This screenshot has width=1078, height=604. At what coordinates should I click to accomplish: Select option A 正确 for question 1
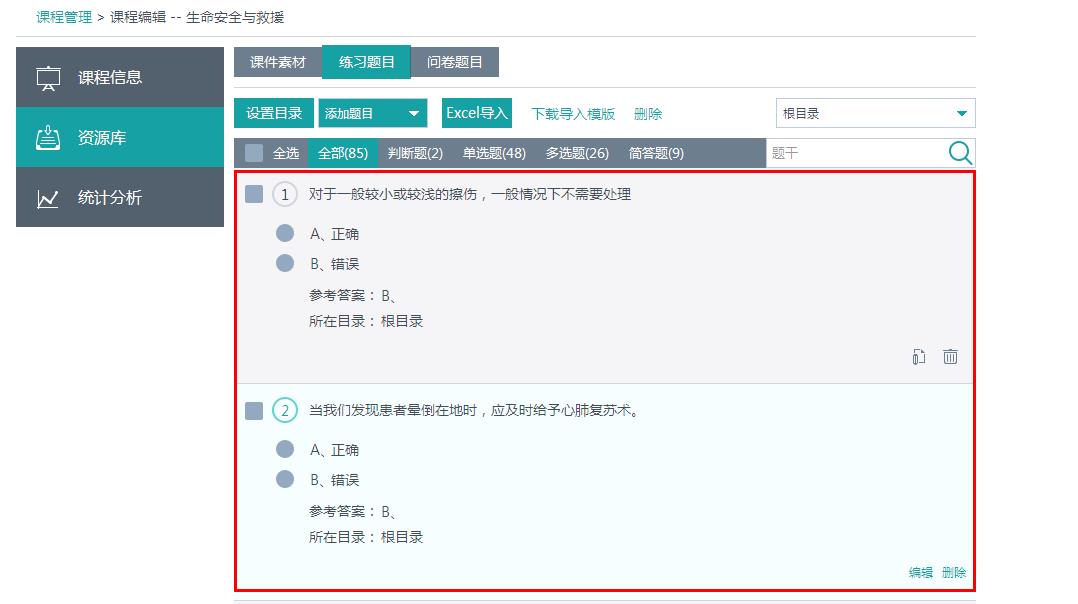pyautogui.click(x=285, y=234)
